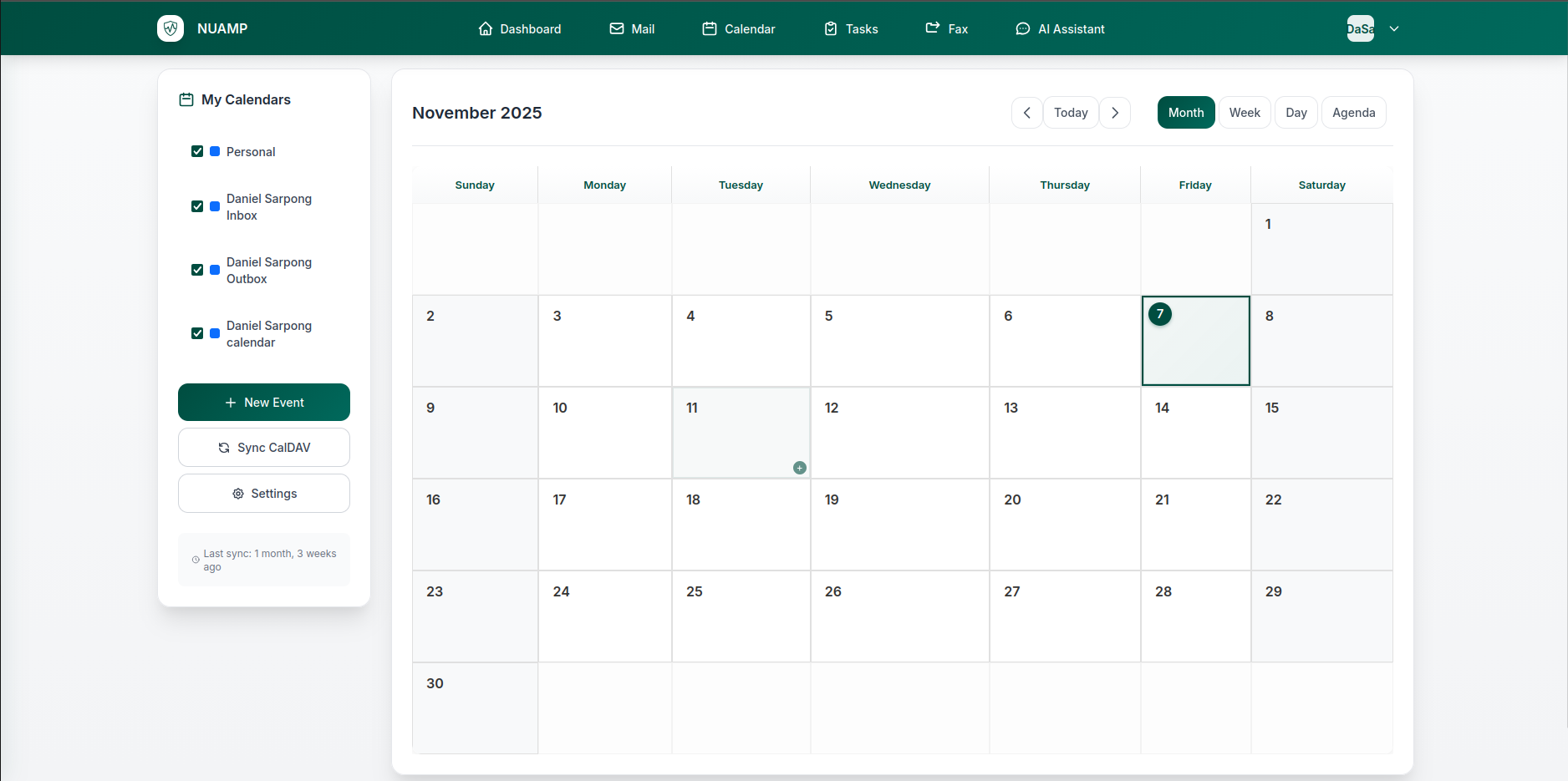Viewport: 1568px width, 781px height.
Task: Click the My Calendars header icon
Action: point(186,99)
